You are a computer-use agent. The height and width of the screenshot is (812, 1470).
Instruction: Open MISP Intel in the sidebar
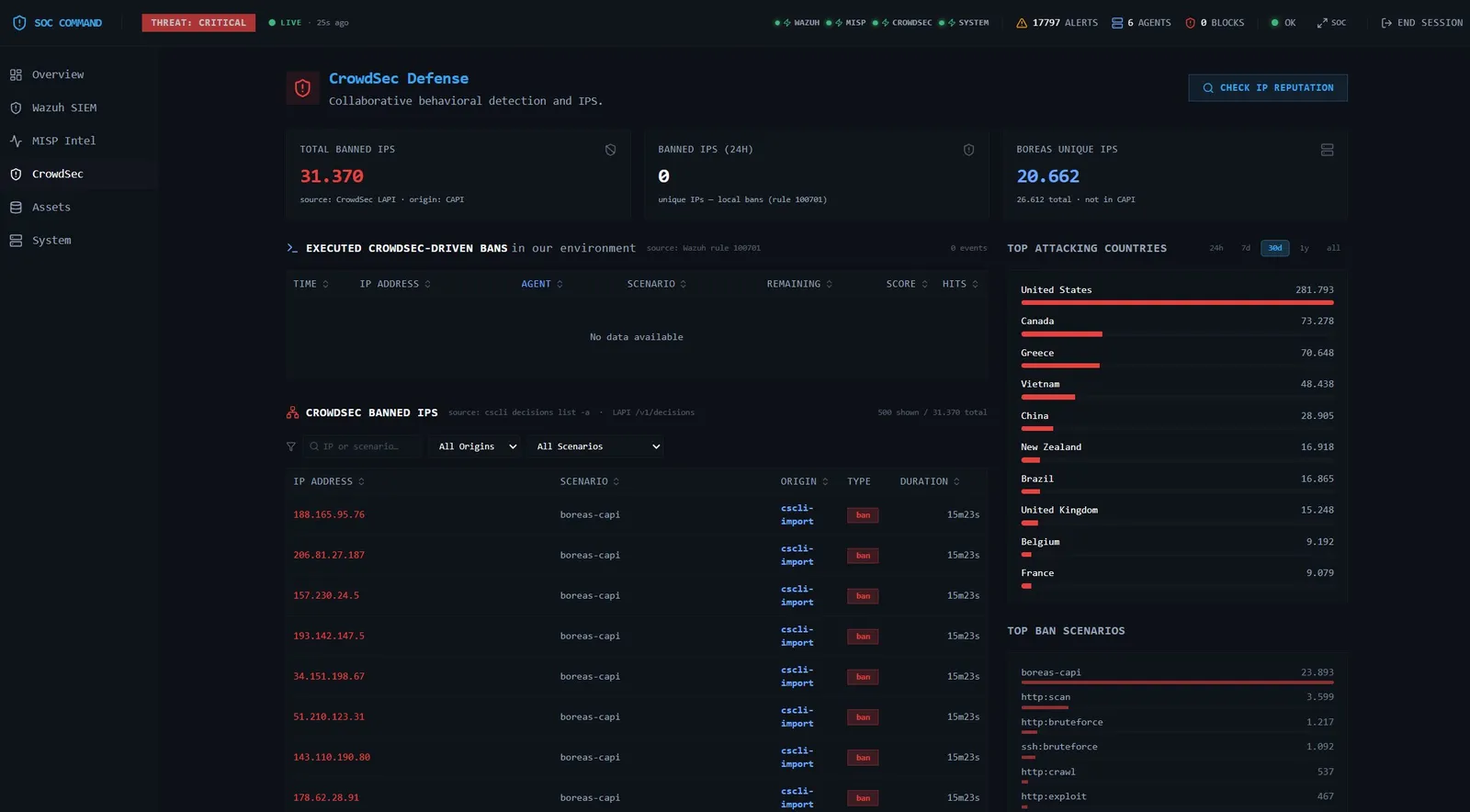point(79,141)
